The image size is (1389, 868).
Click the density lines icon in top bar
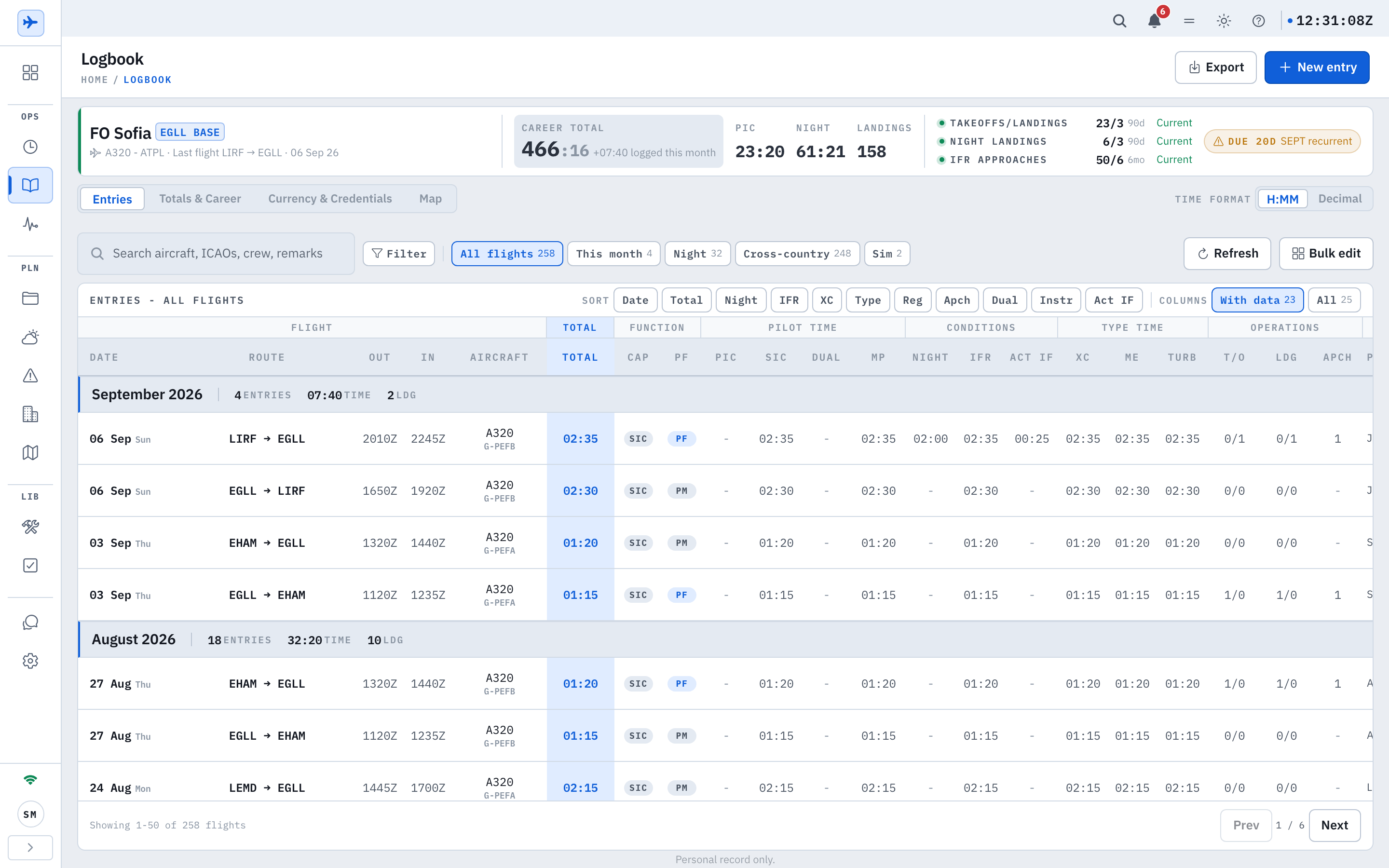click(x=1189, y=21)
